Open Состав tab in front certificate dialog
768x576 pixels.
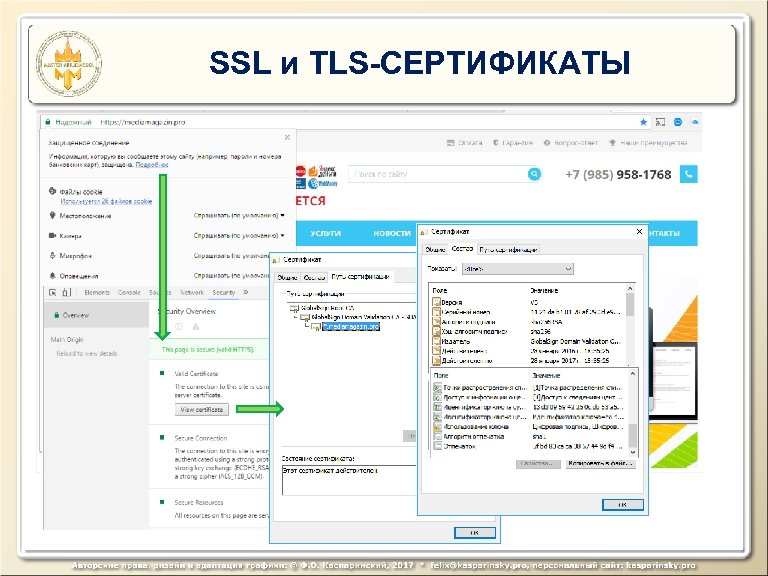tap(462, 248)
